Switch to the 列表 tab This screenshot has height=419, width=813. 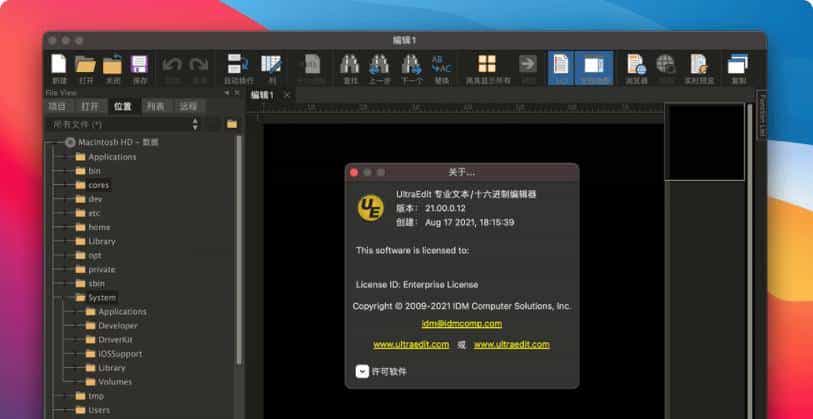156,107
